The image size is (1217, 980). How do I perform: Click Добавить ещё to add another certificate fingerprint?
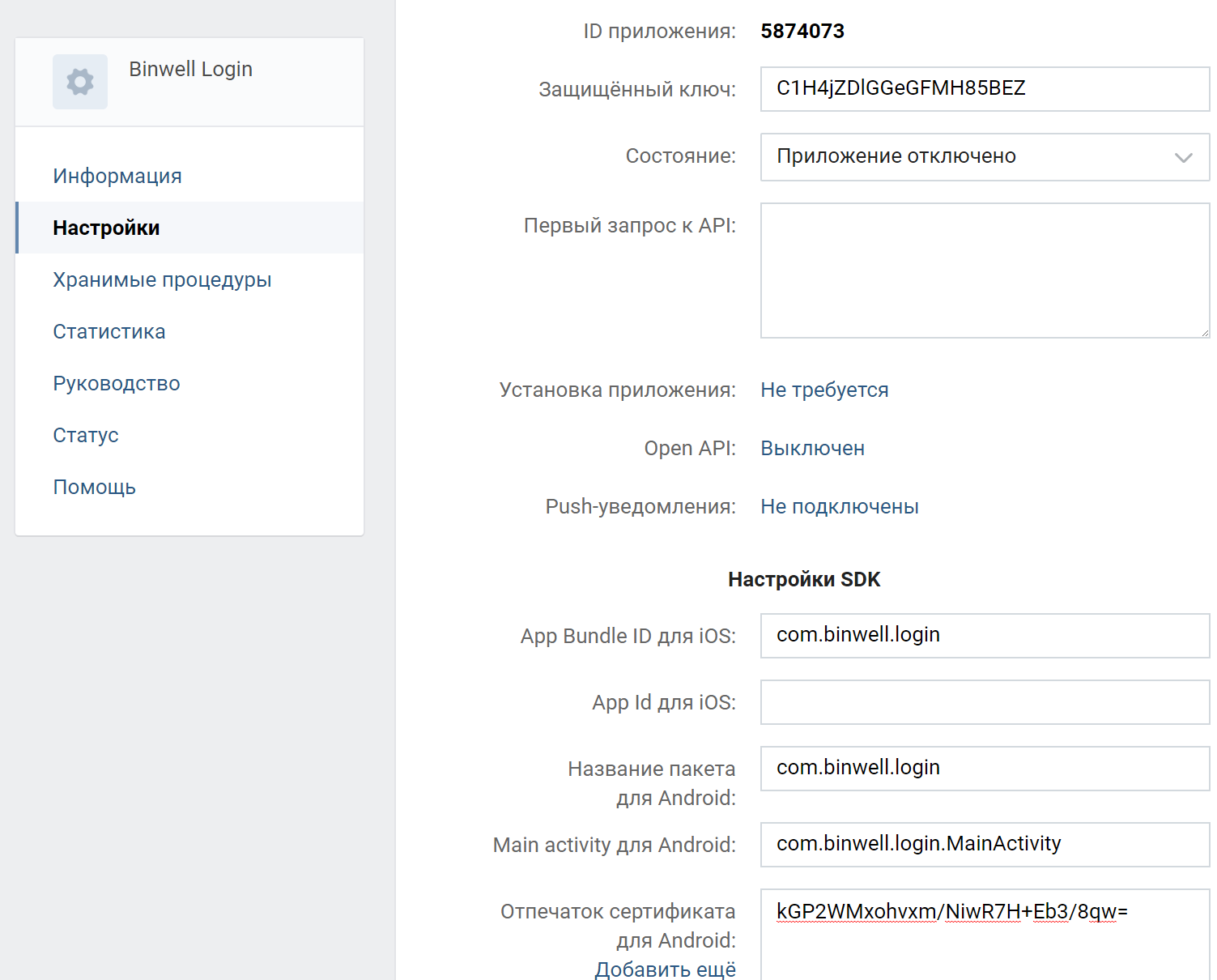click(665, 969)
